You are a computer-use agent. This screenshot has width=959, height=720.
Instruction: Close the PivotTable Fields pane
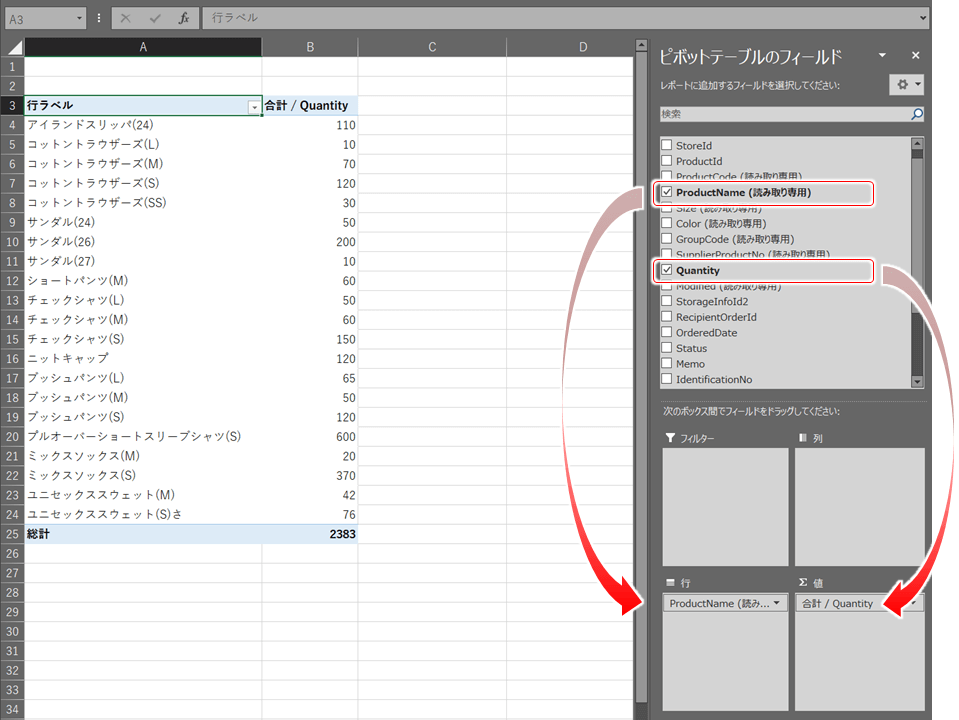coord(915,56)
